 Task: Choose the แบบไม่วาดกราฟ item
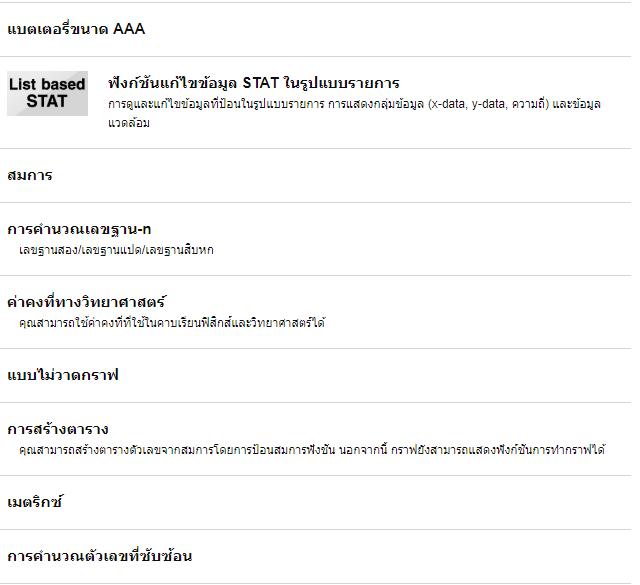[63, 375]
